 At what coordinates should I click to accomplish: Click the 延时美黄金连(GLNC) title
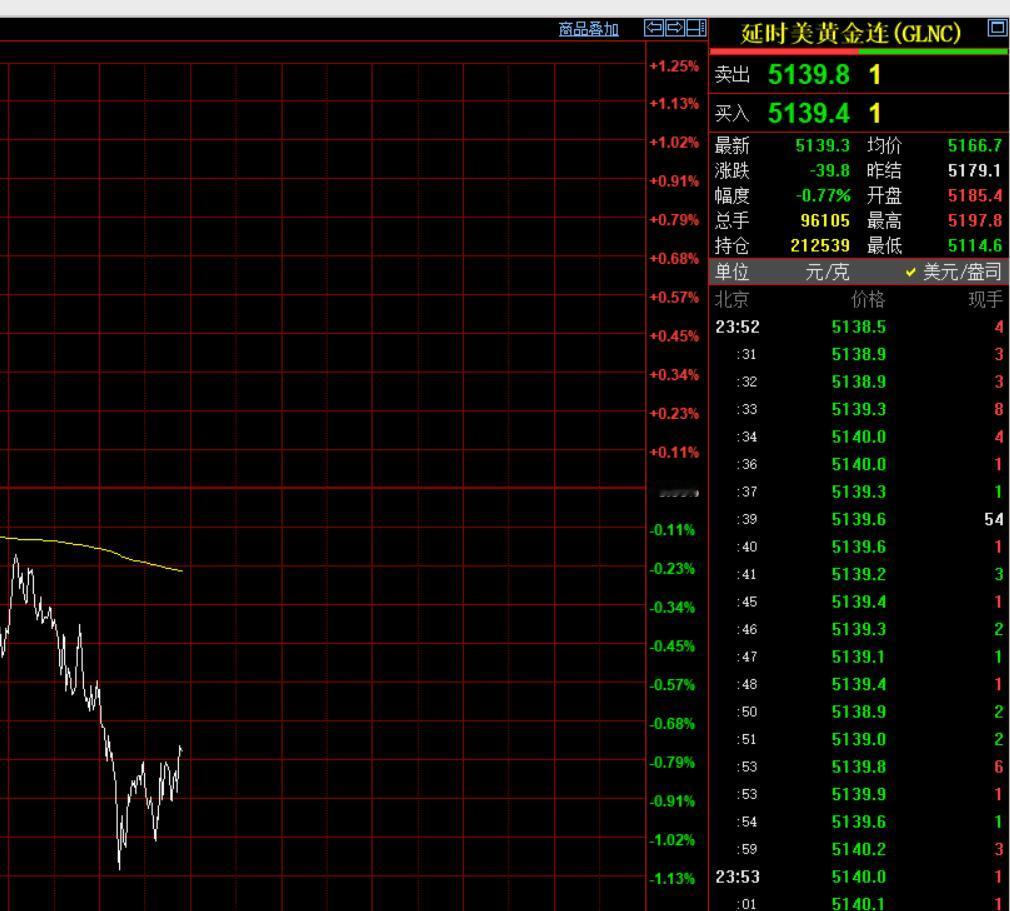point(850,34)
